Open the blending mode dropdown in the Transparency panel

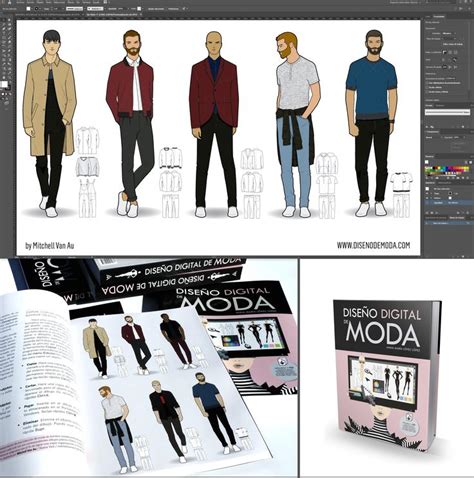click(434, 137)
